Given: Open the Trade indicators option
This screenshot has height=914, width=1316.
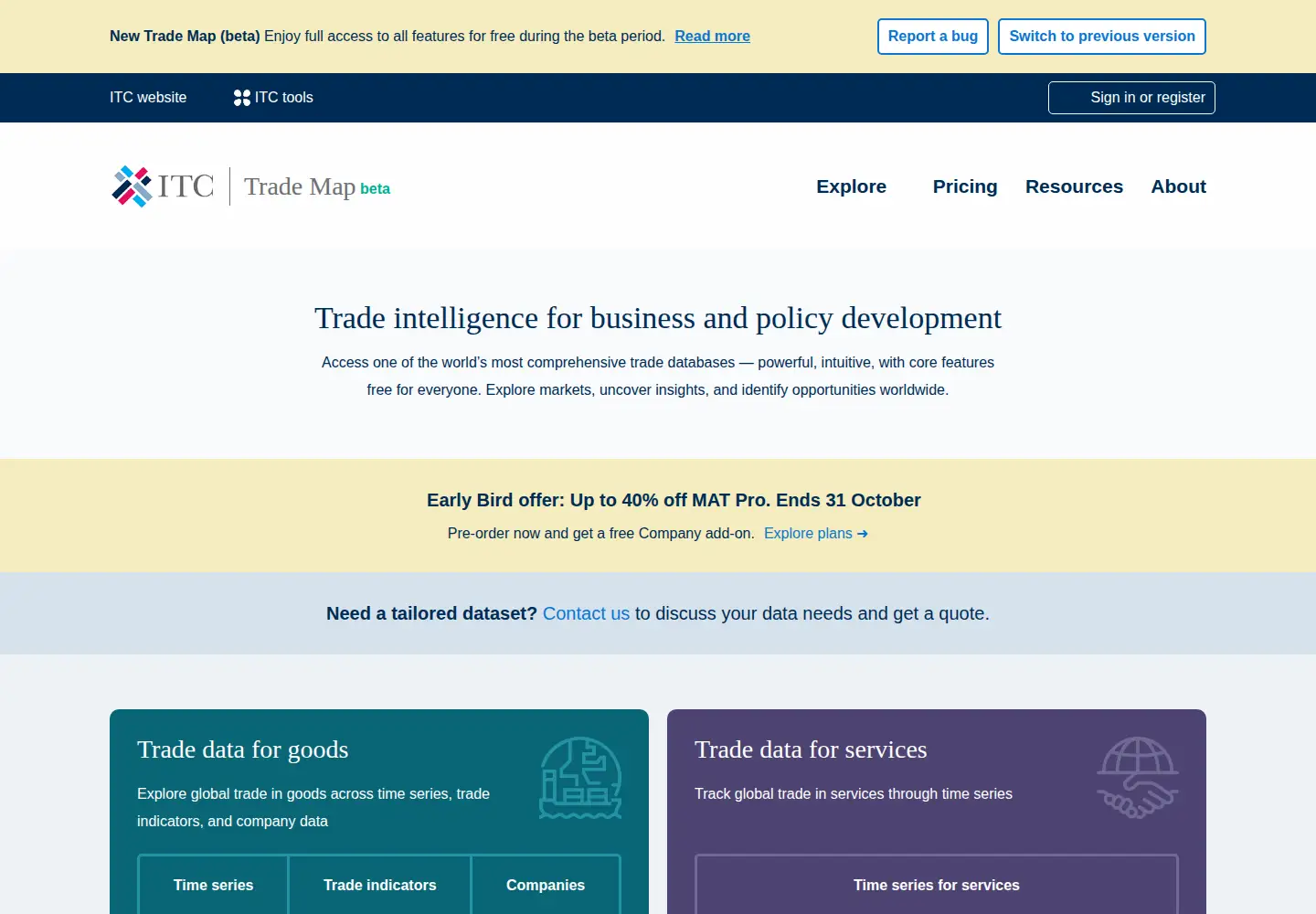Looking at the screenshot, I should 380,885.
